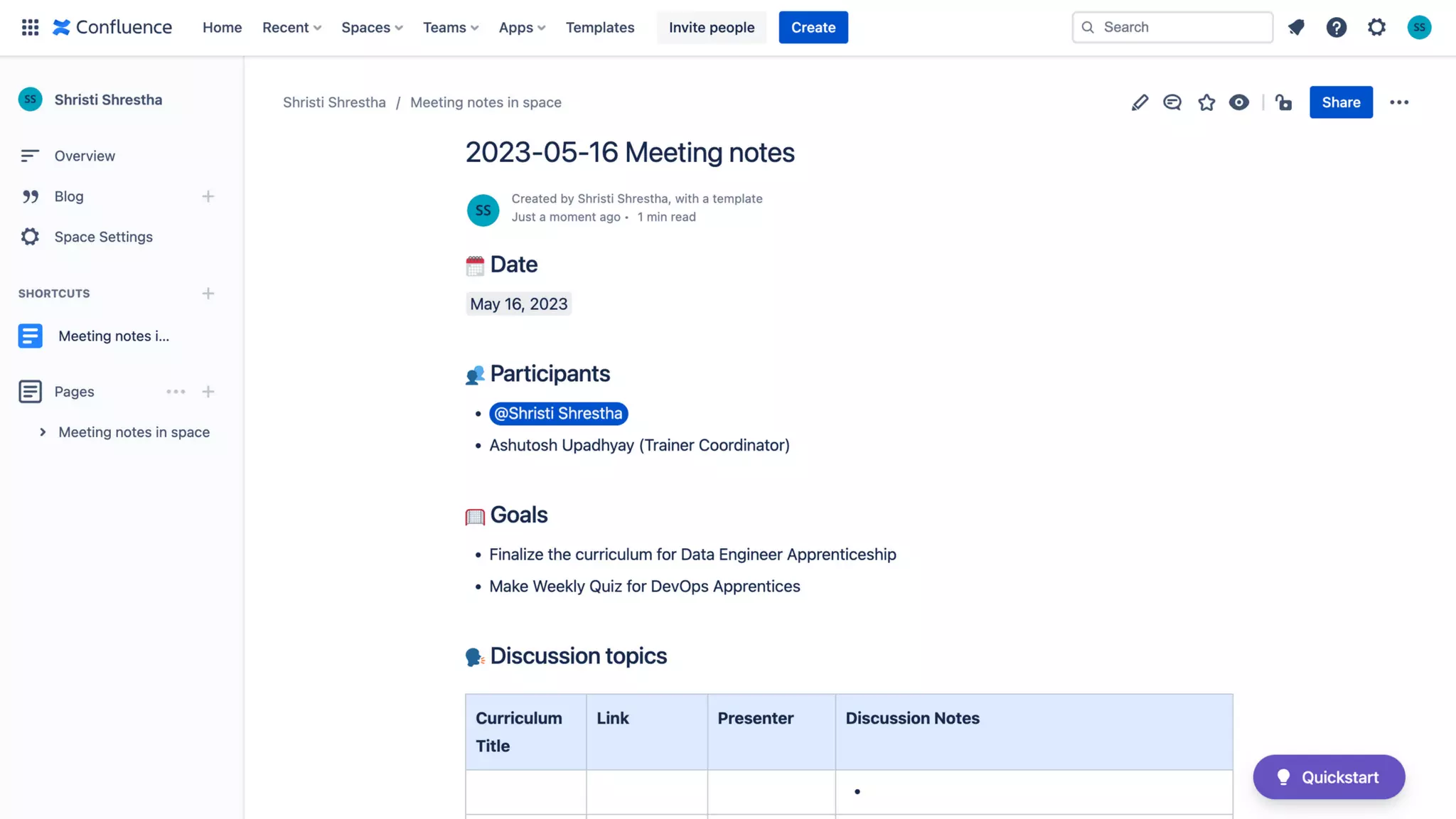Add a new blog post with plus
This screenshot has height=819, width=1456.
pyautogui.click(x=208, y=196)
